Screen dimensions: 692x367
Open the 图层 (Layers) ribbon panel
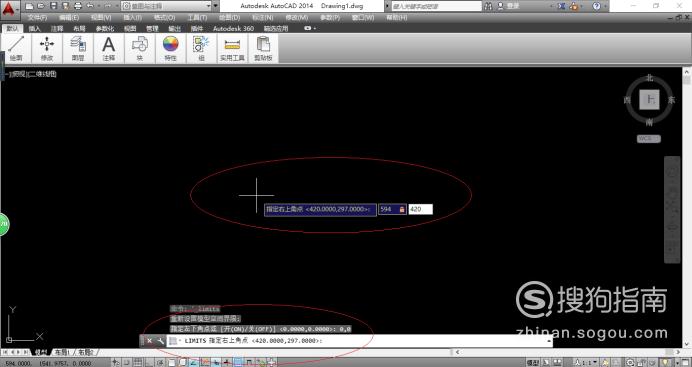[x=78, y=48]
